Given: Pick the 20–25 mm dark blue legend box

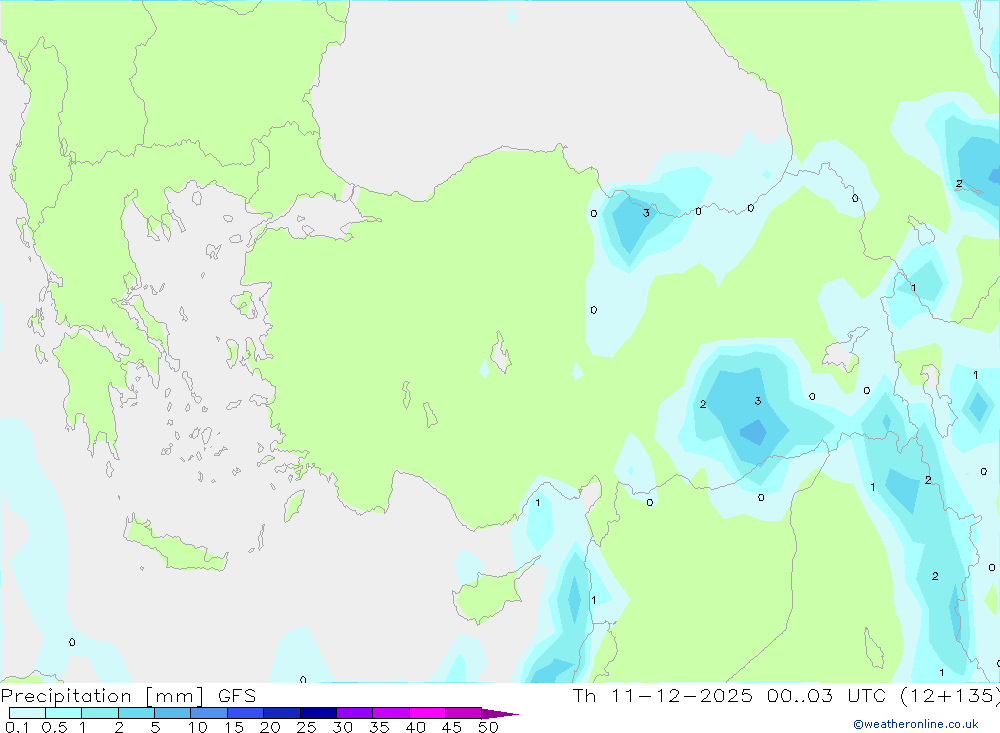Looking at the screenshot, I should point(282,713).
